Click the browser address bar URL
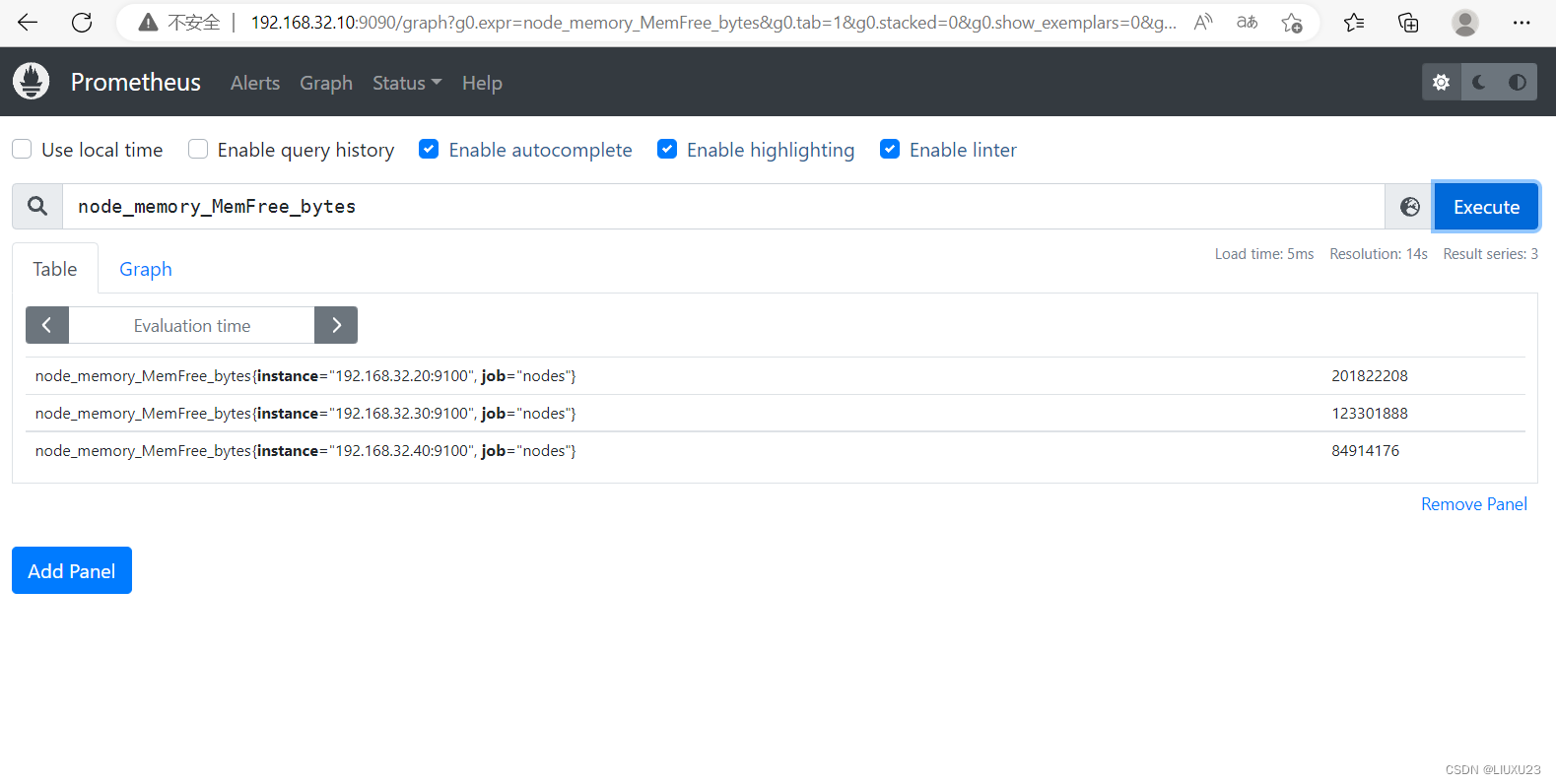Image resolution: width=1556 pixels, height=784 pixels. (x=713, y=22)
